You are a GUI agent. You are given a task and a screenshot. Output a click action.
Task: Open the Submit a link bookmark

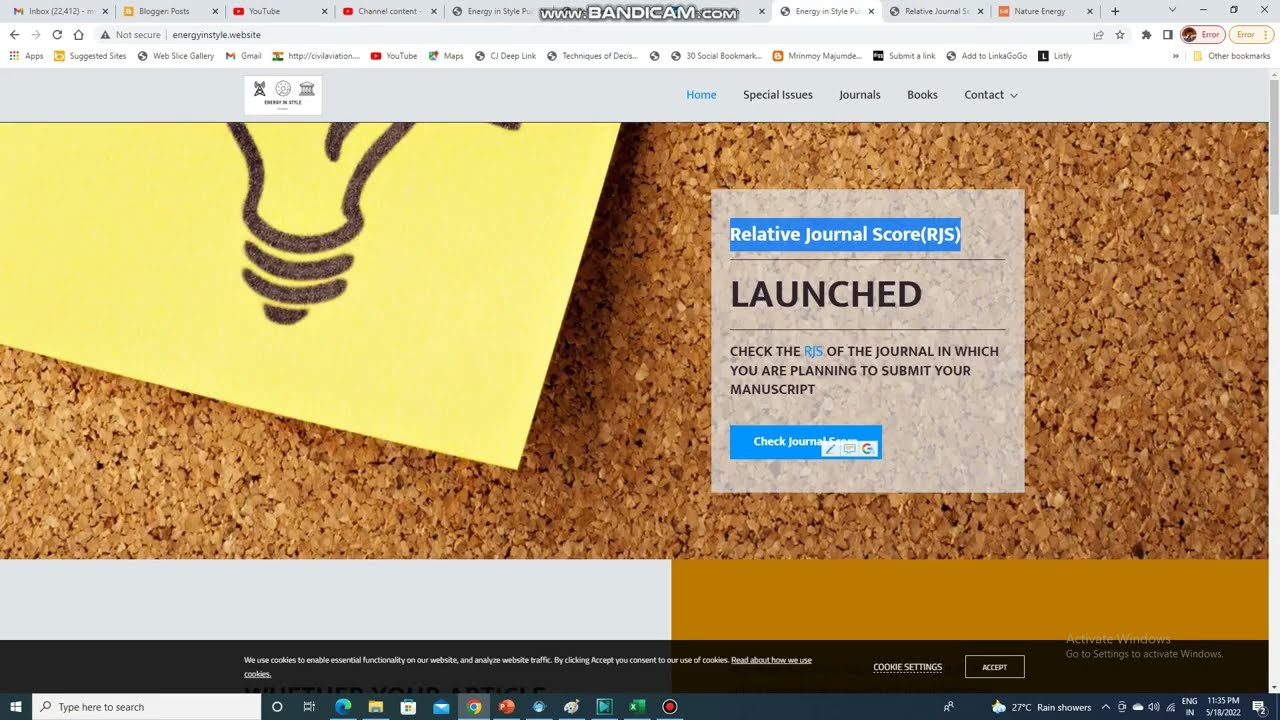click(904, 56)
